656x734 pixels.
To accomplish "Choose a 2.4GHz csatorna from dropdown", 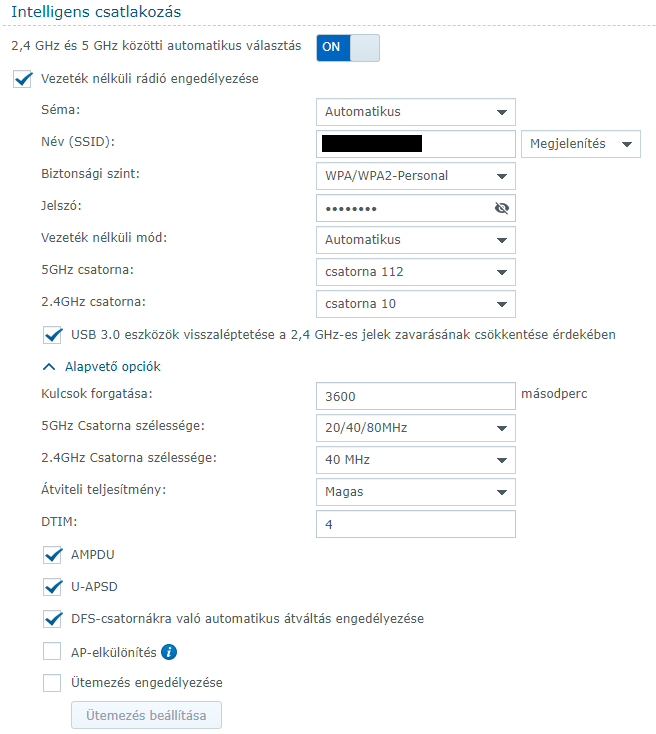I will point(415,304).
